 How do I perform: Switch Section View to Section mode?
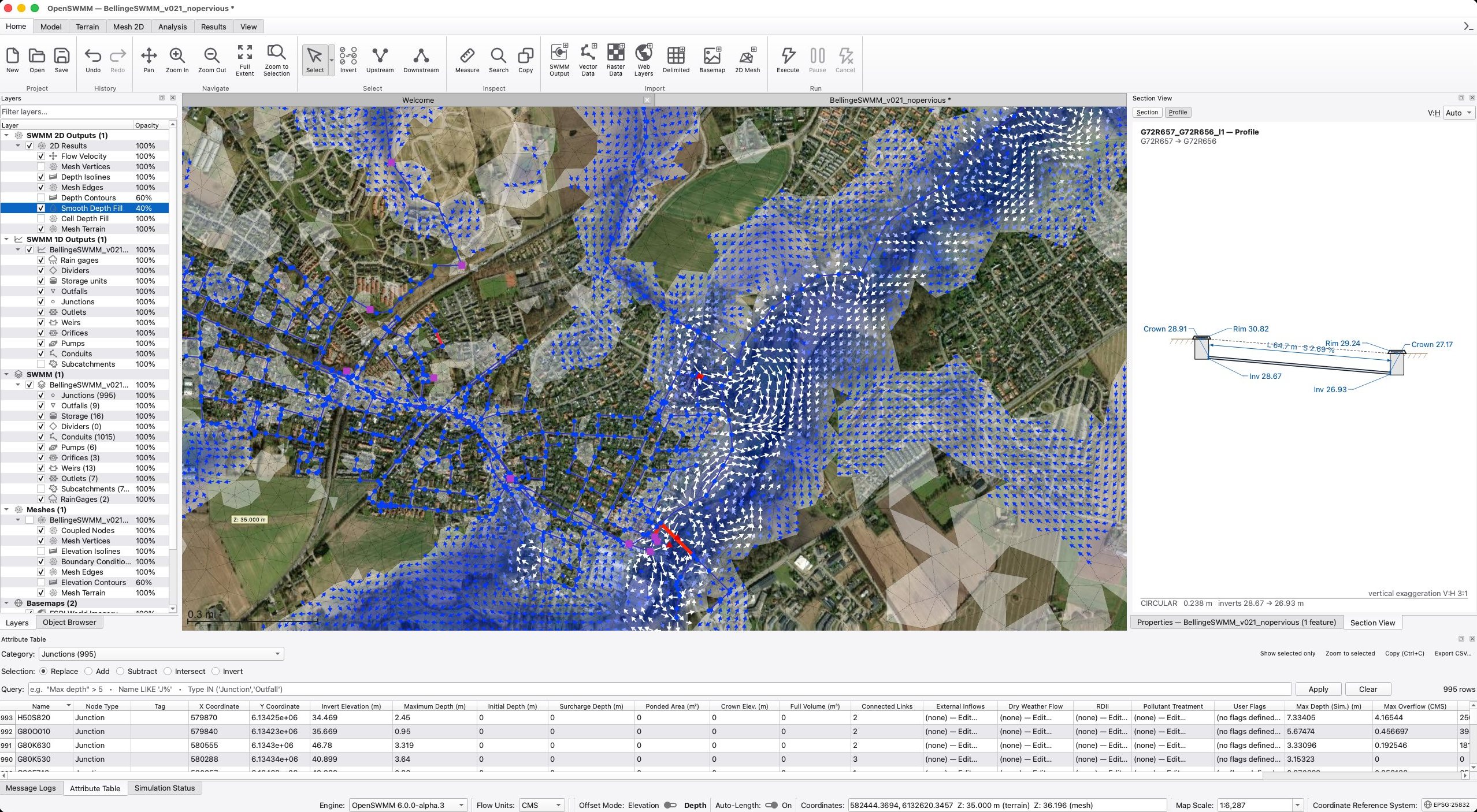click(x=1147, y=113)
